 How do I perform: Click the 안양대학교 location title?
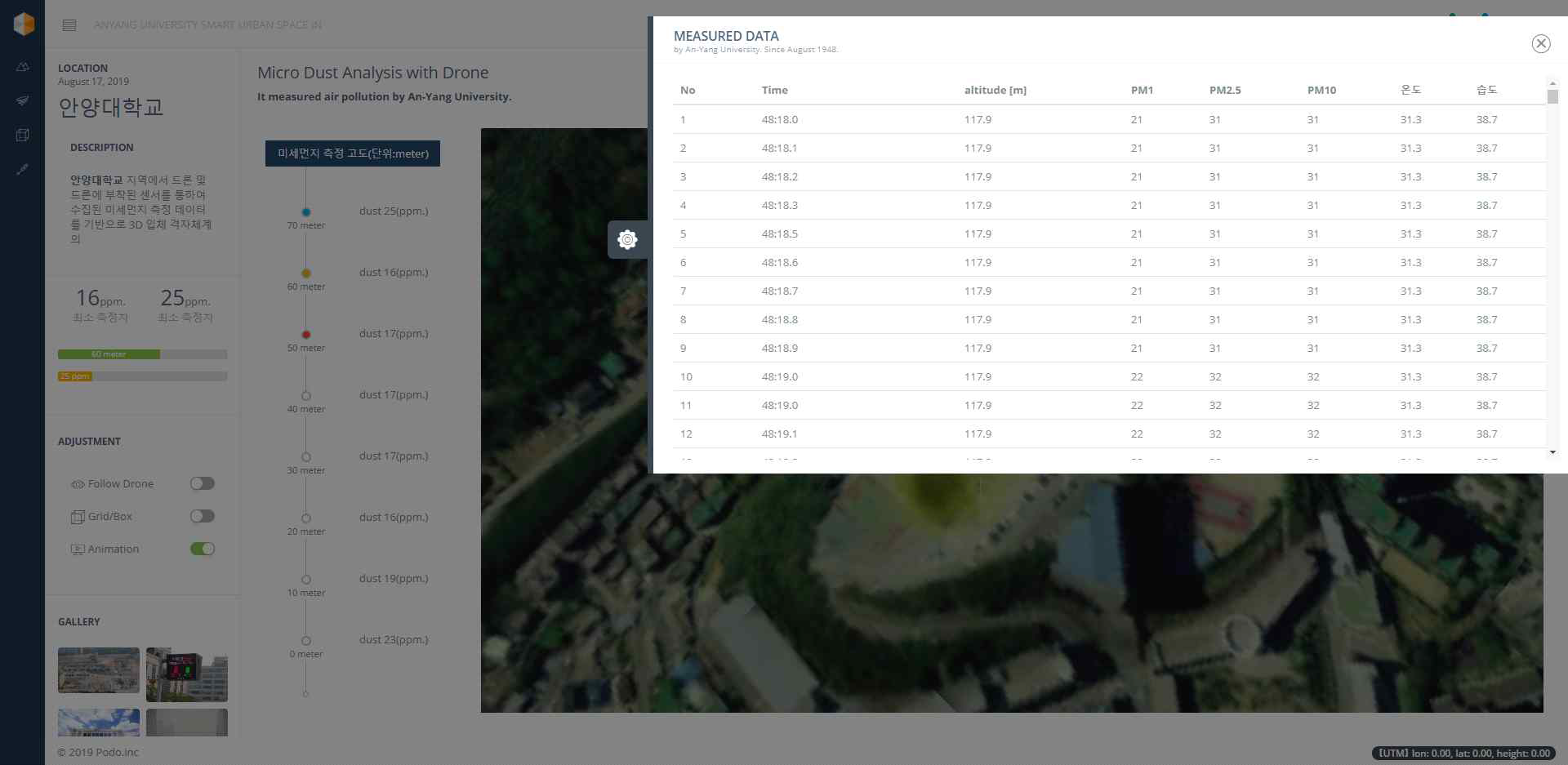[x=111, y=107]
